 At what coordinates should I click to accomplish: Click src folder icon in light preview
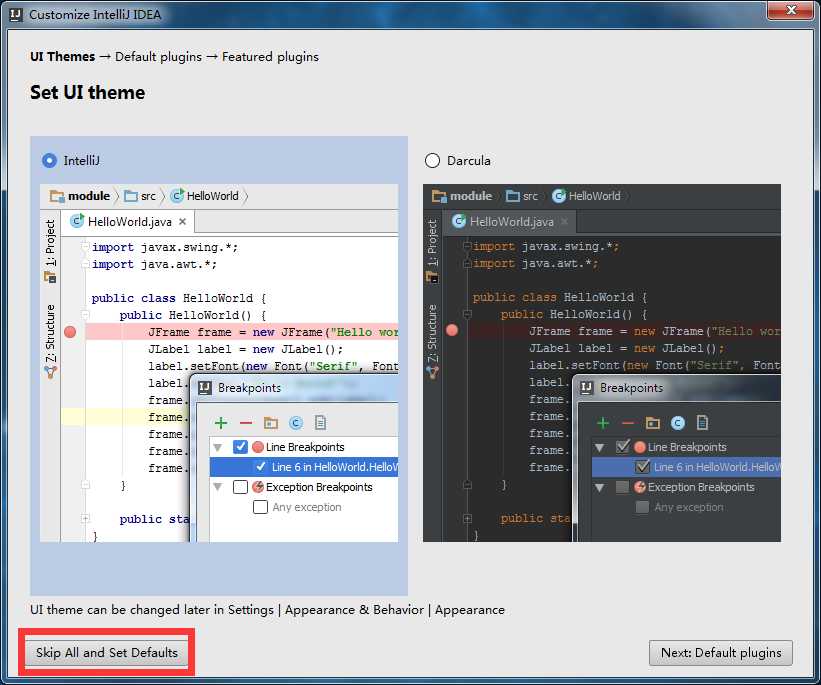[x=131, y=196]
